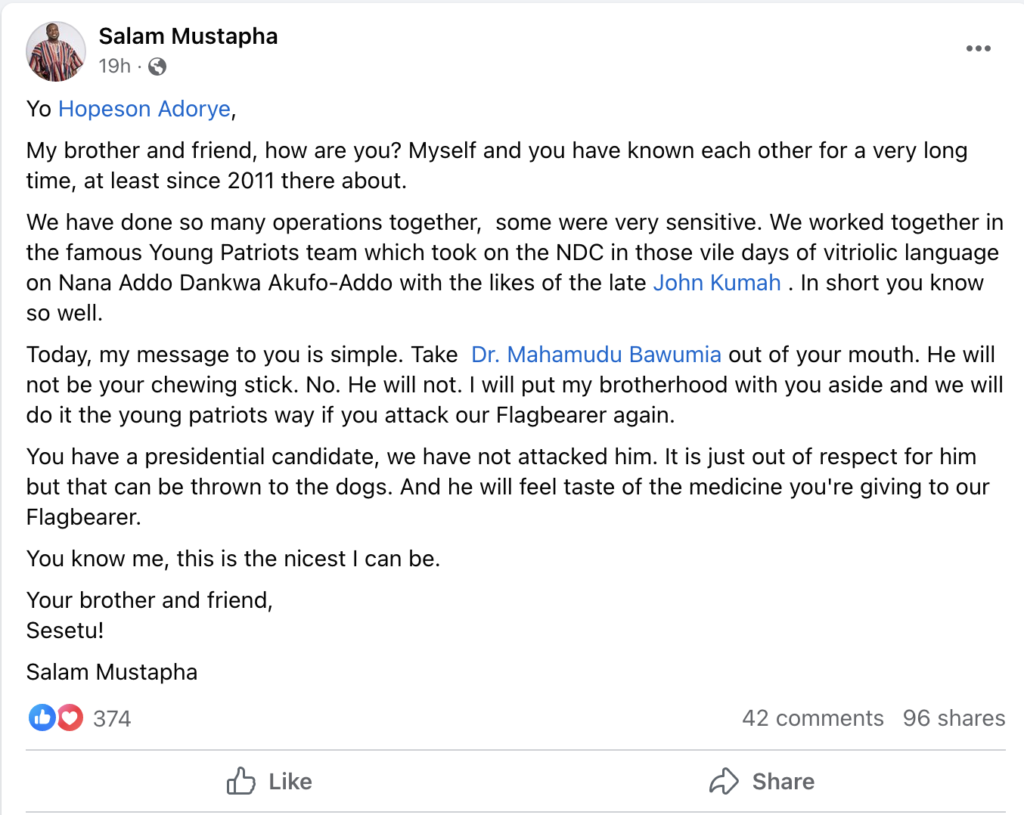
Task: Open the author name link in the header
Action: (x=188, y=37)
